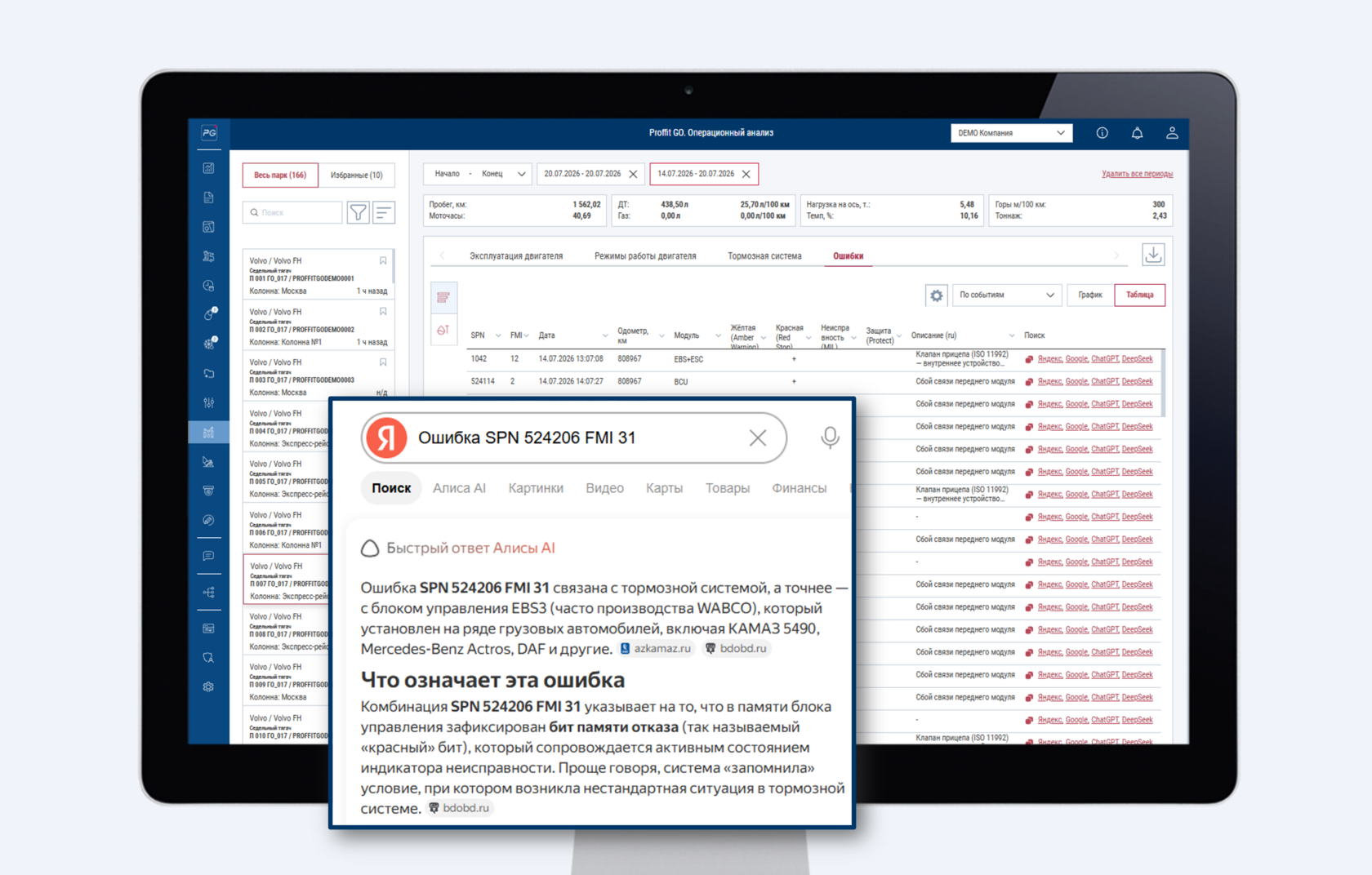Expand the FMI column arrow
The width and height of the screenshot is (1372, 875).
(x=527, y=336)
